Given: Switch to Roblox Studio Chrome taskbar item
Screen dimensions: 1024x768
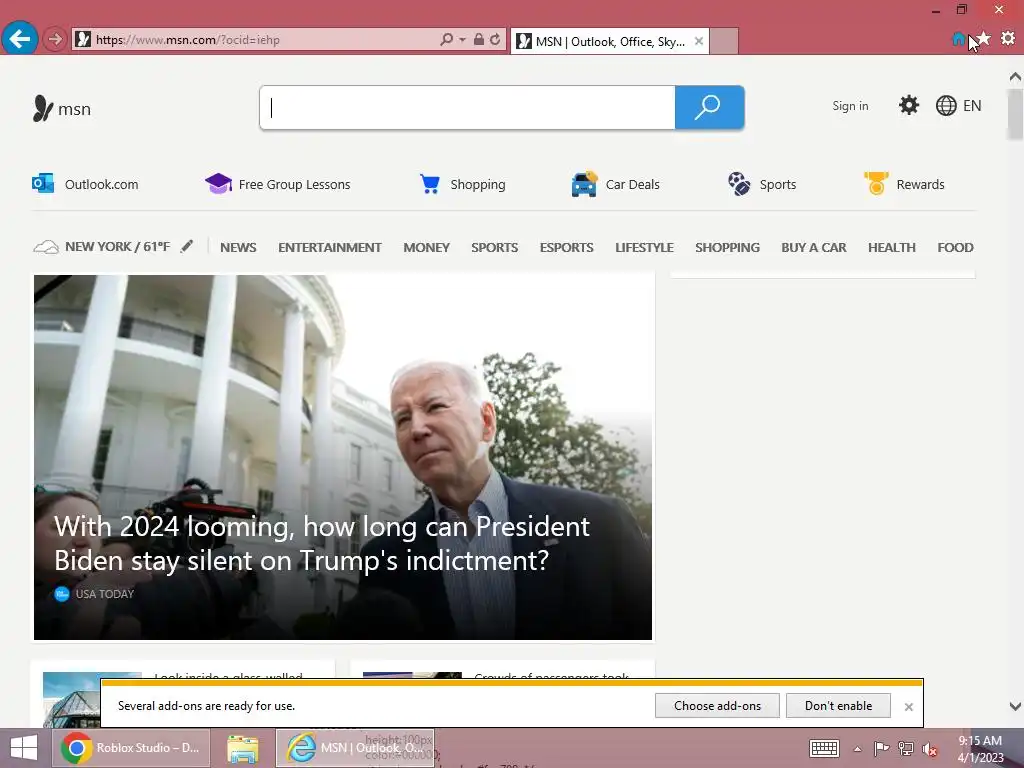Looking at the screenshot, I should pos(131,748).
